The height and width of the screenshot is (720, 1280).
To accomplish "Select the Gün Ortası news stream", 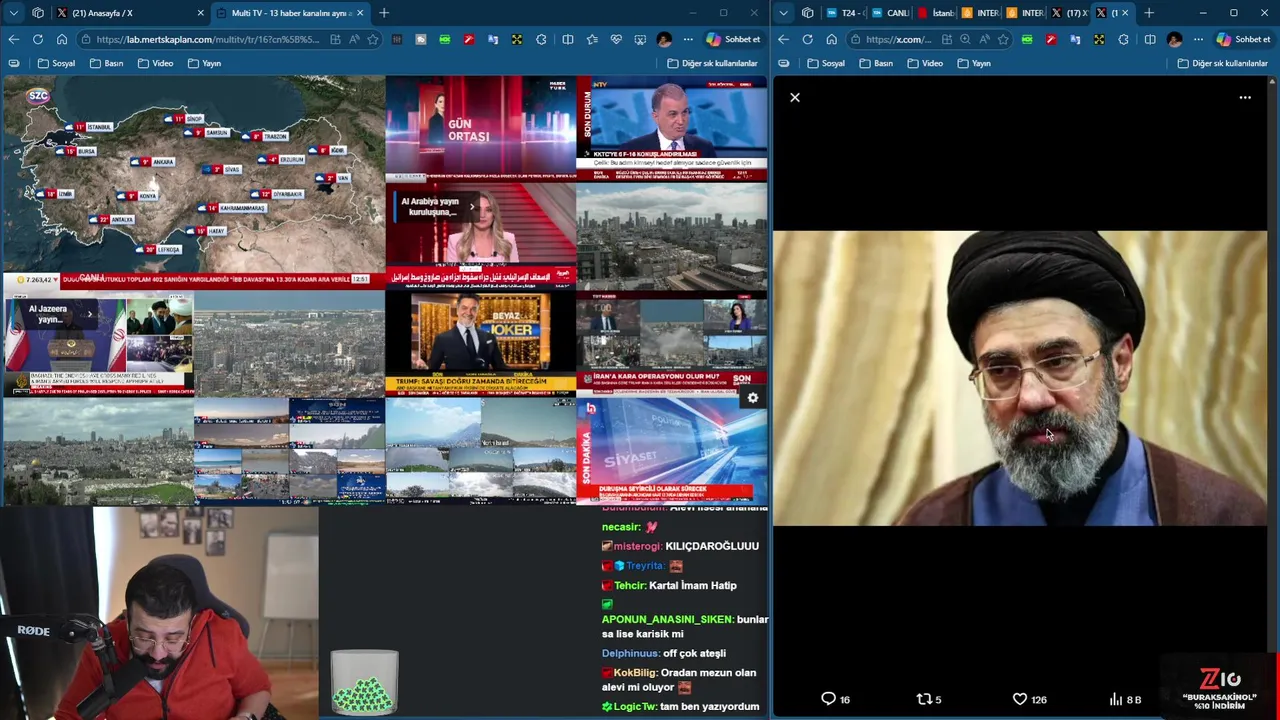I will pos(480,128).
